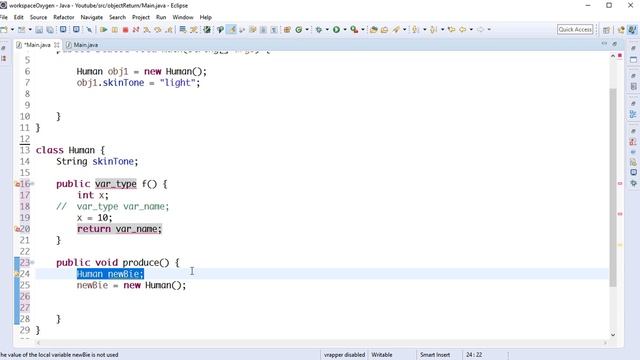The width and height of the screenshot is (640, 360).
Task: Collapse the fold marker at line 16
Action: 33,184
